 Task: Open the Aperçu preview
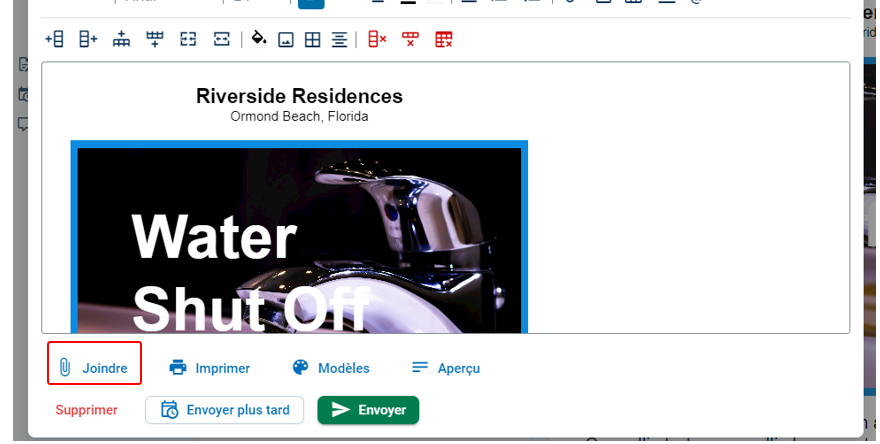446,368
